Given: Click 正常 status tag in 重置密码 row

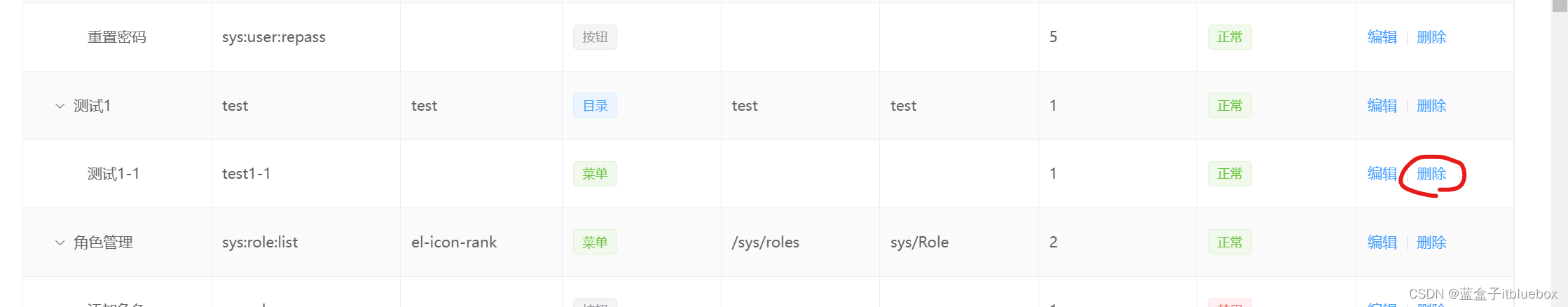Looking at the screenshot, I should coord(1230,37).
